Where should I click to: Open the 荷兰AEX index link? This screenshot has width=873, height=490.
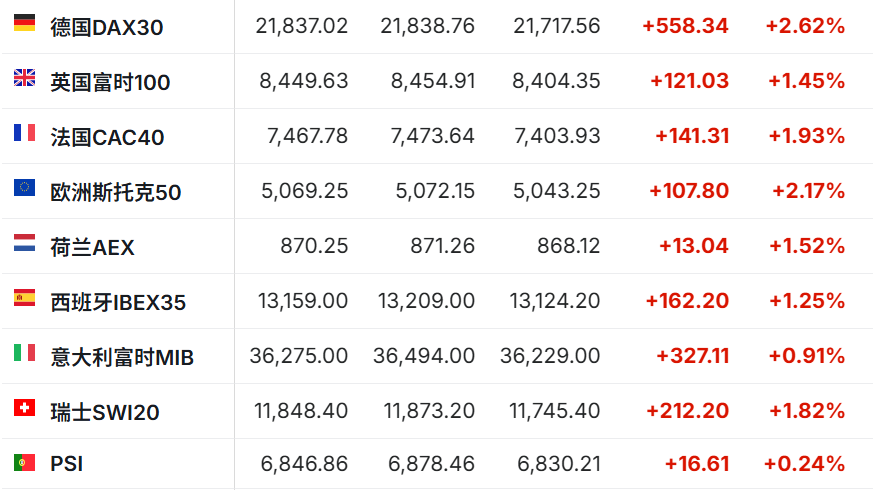[92, 247]
